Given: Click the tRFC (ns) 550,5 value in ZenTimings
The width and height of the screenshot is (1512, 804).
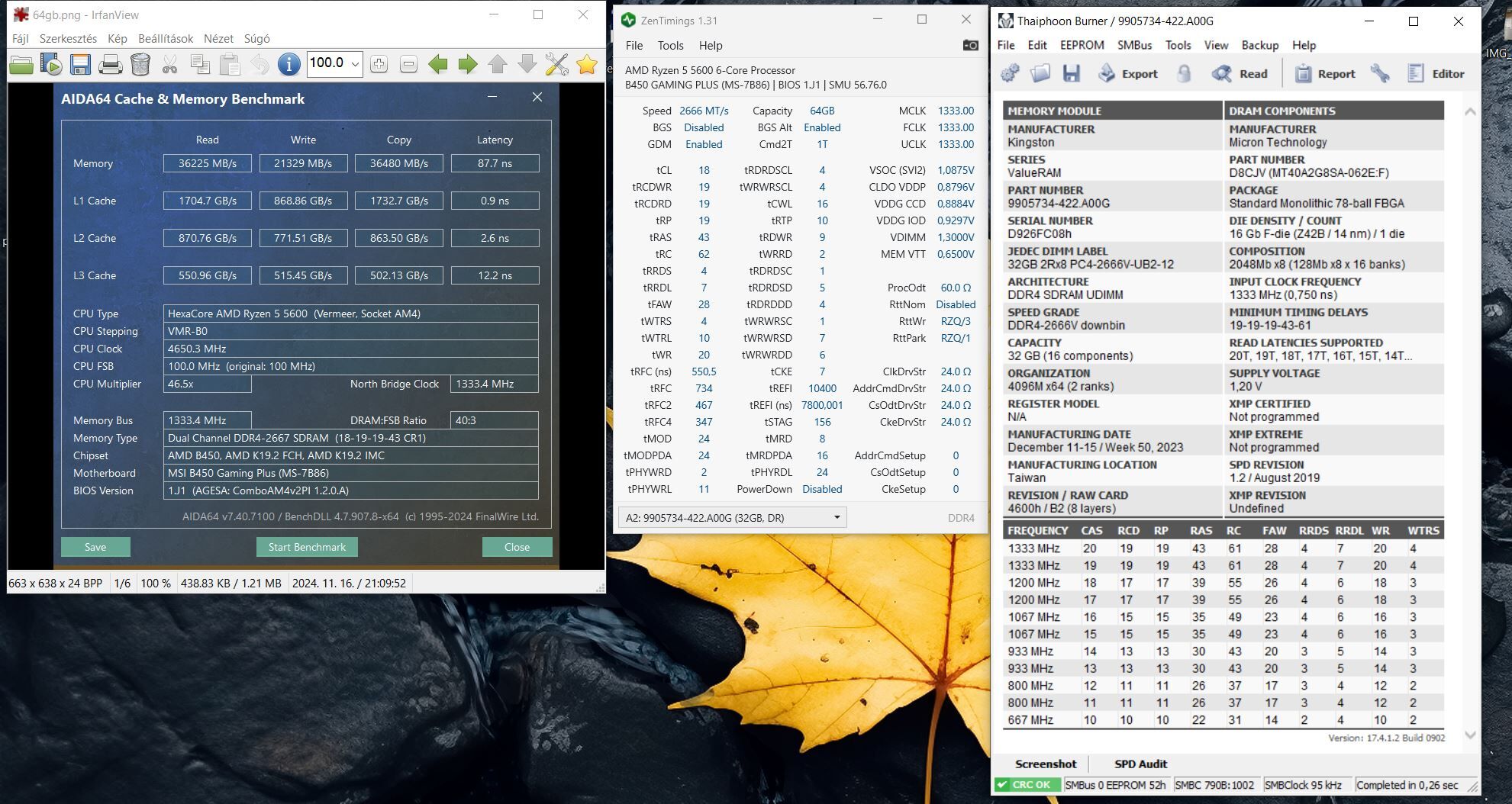Looking at the screenshot, I should tap(704, 371).
